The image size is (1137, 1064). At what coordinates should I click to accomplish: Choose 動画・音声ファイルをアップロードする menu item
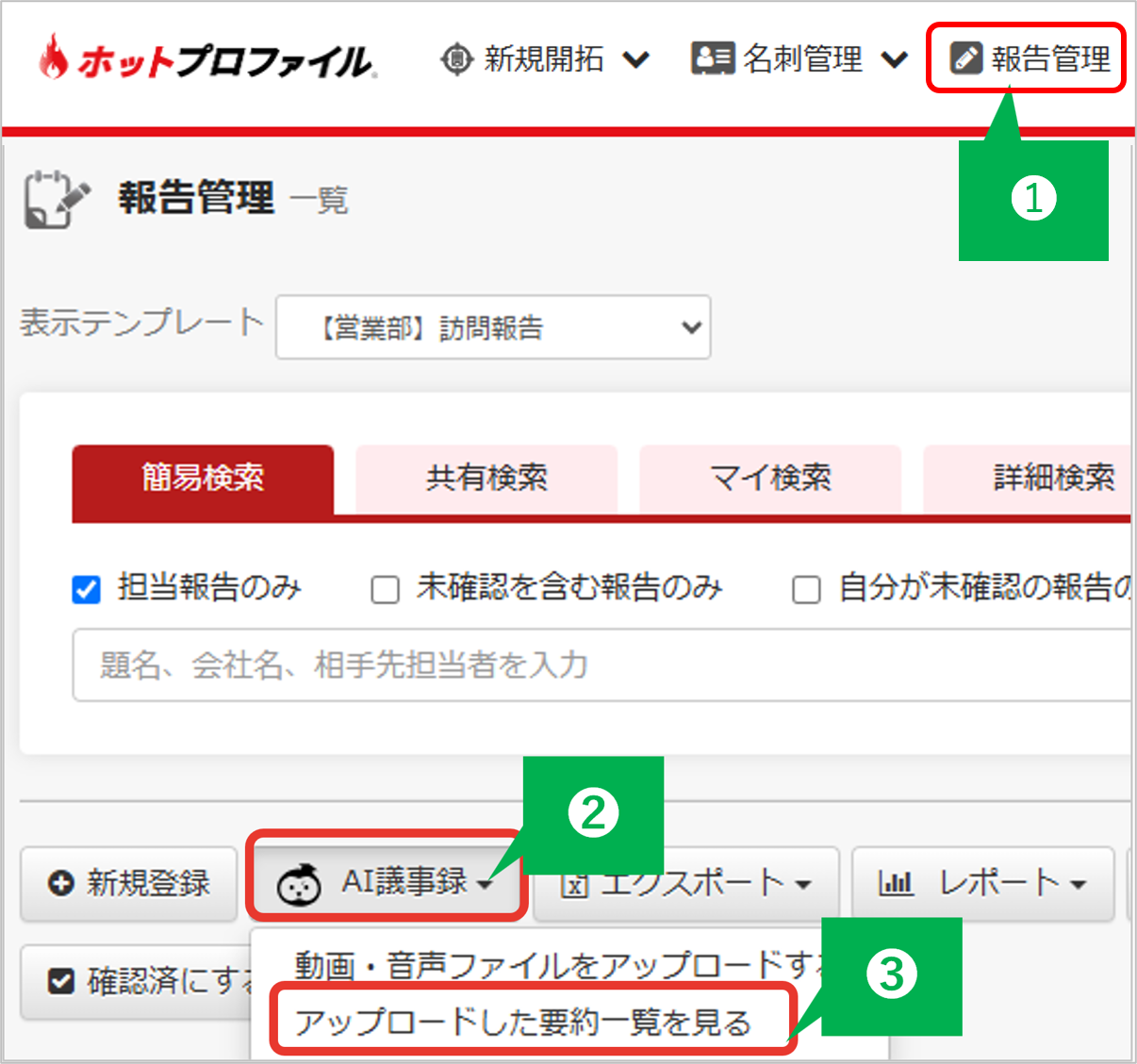pos(556,966)
